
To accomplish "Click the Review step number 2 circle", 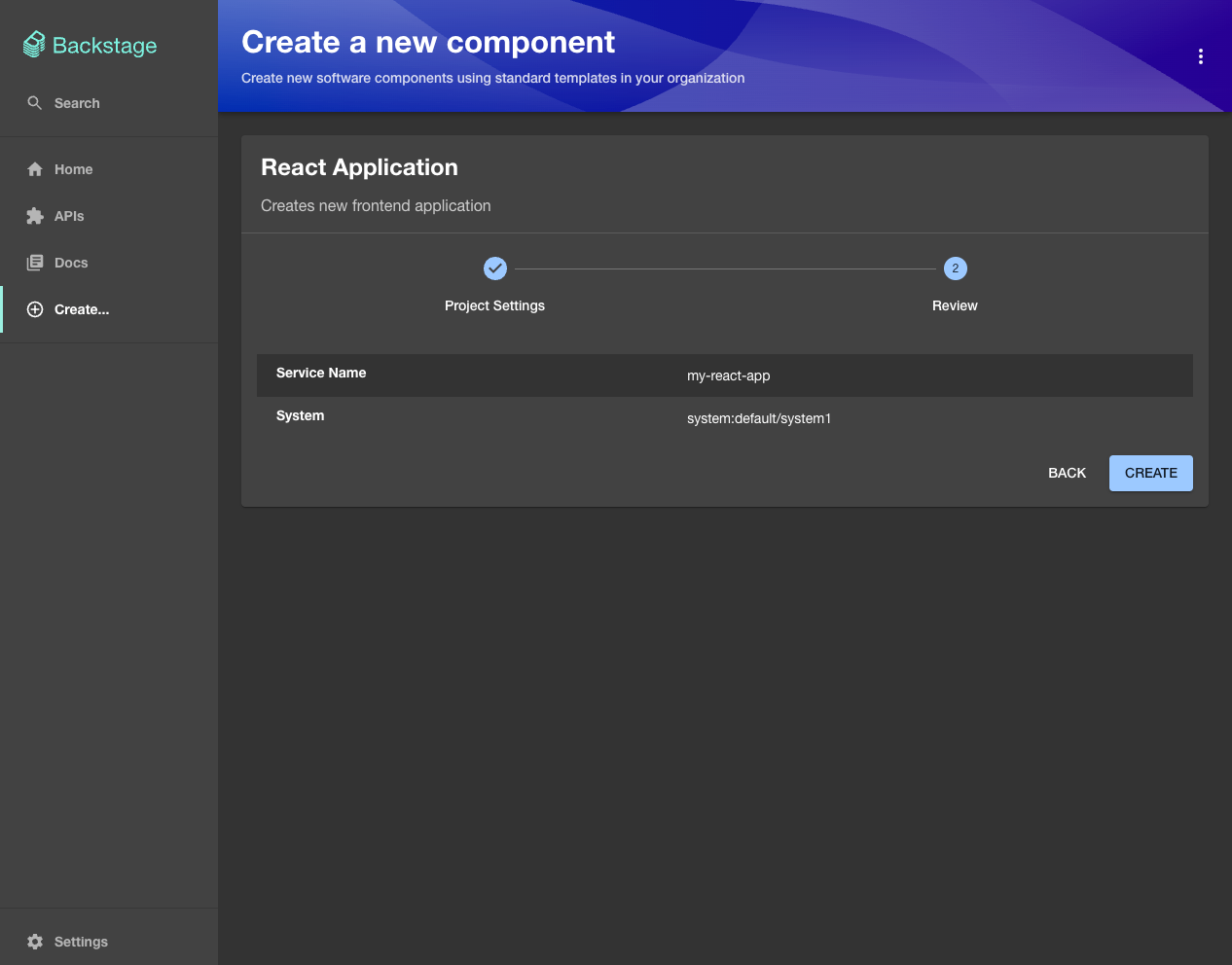I will [956, 268].
